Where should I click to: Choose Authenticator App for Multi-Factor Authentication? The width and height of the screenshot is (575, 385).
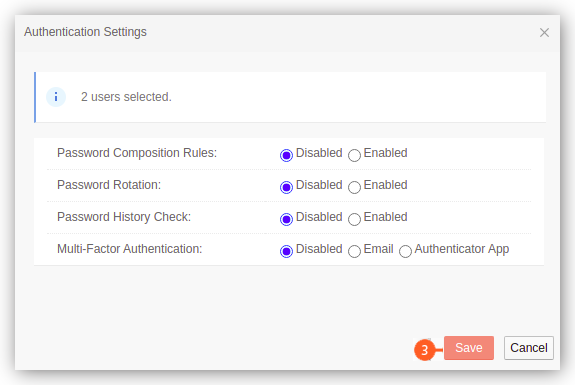click(405, 251)
